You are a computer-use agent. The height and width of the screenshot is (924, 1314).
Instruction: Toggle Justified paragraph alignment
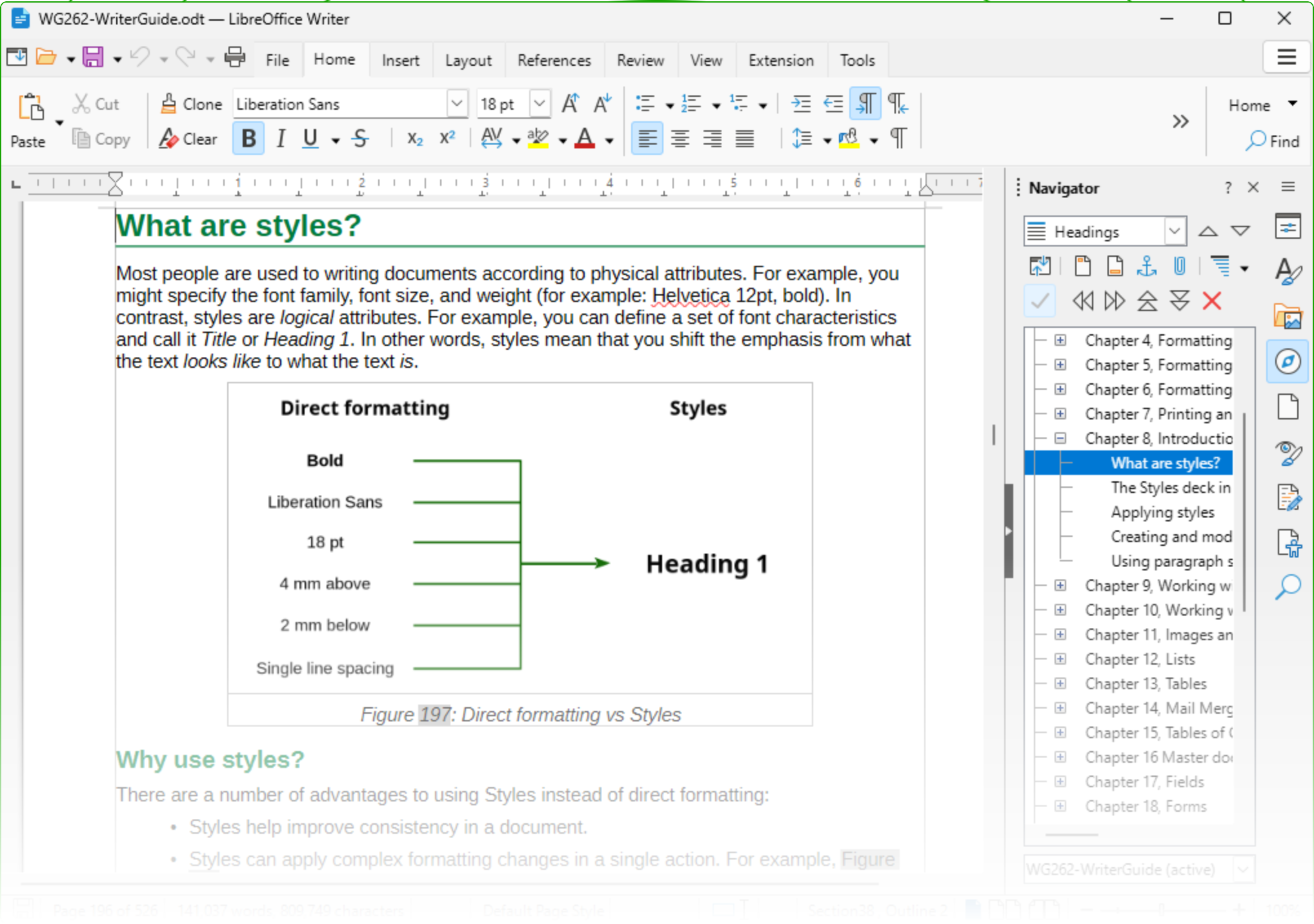744,139
